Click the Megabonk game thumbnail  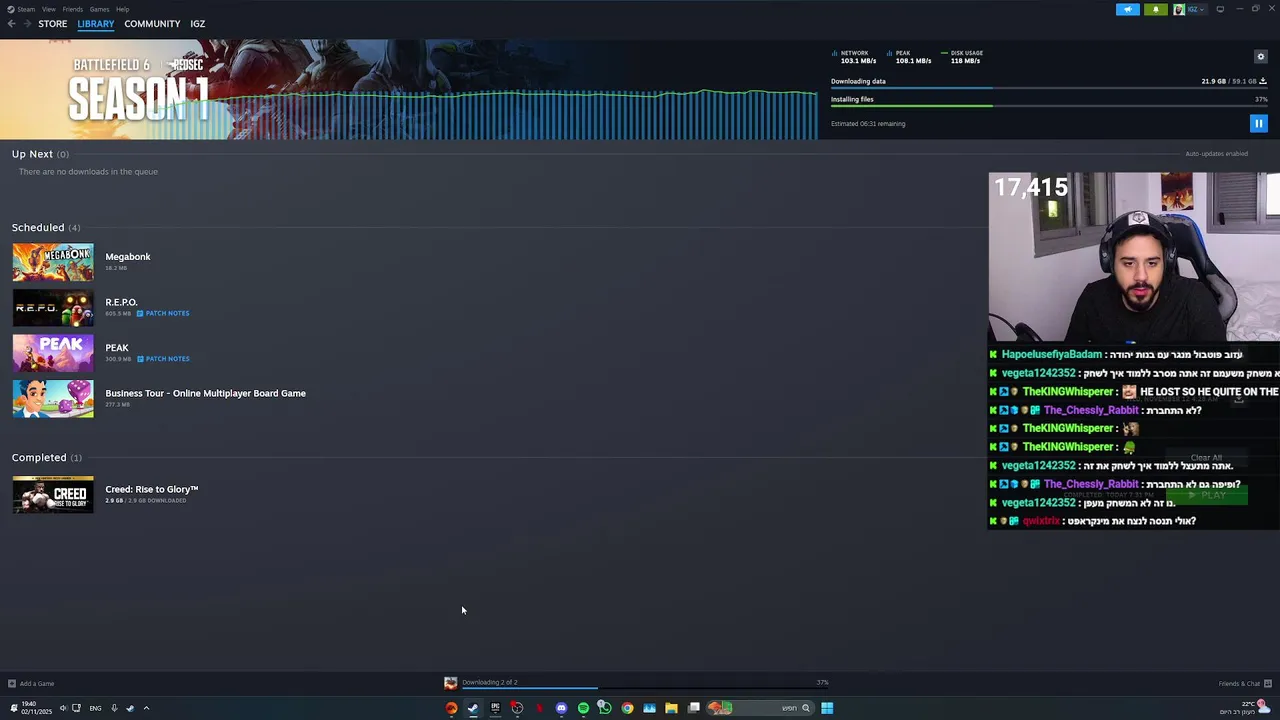coord(53,262)
